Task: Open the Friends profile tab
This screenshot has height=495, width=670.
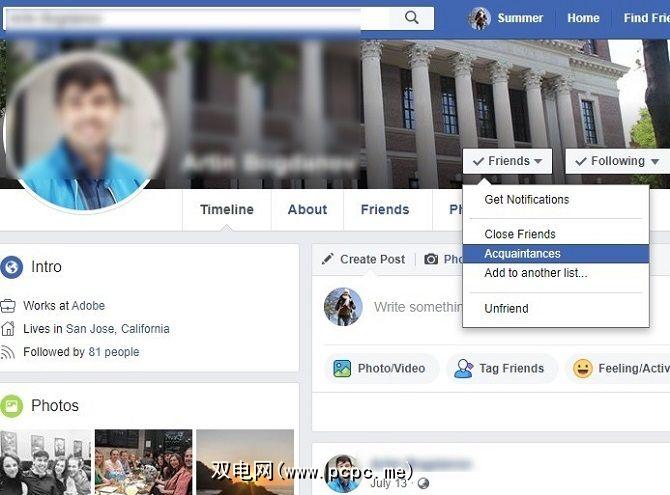Action: (x=385, y=209)
